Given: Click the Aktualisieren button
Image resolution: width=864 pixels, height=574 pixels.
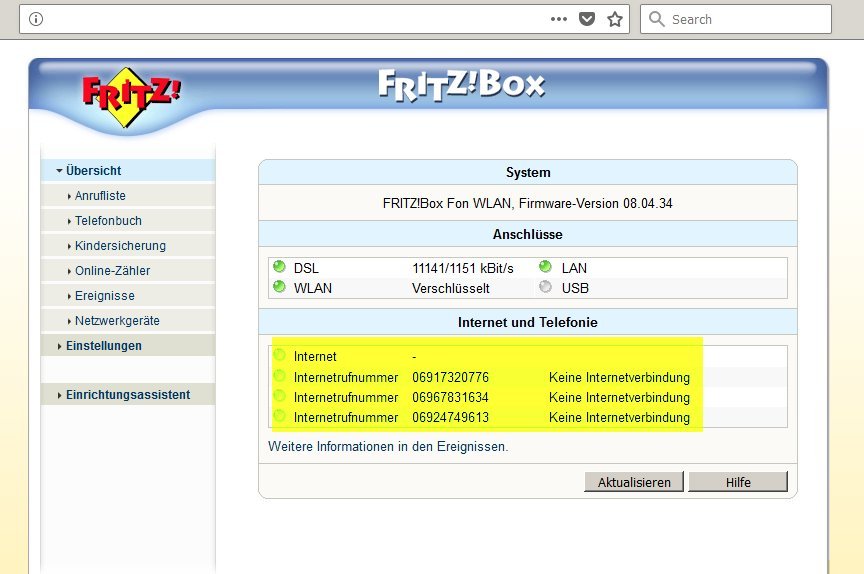Looking at the screenshot, I should tap(634, 482).
